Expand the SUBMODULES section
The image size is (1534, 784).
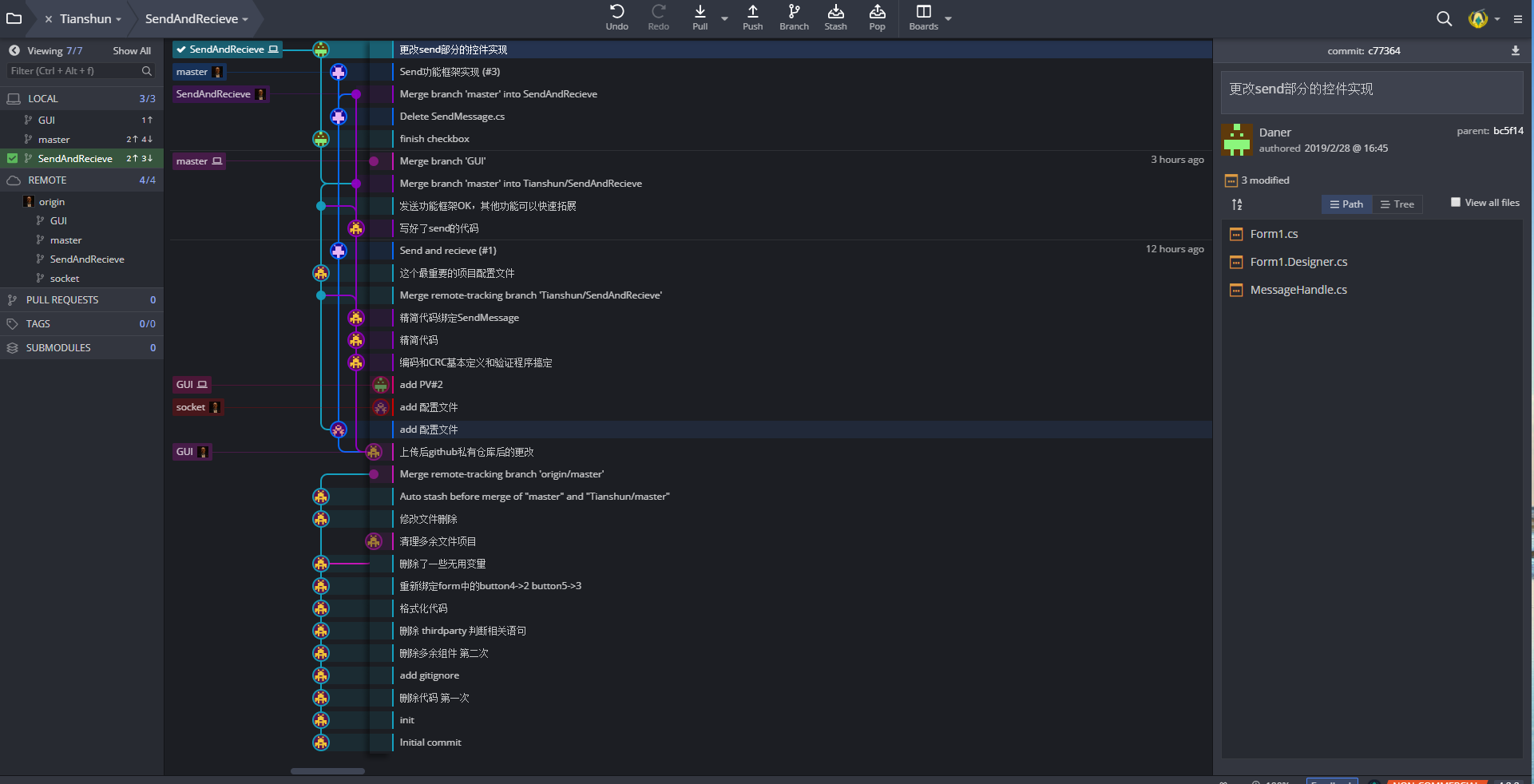pyautogui.click(x=81, y=348)
